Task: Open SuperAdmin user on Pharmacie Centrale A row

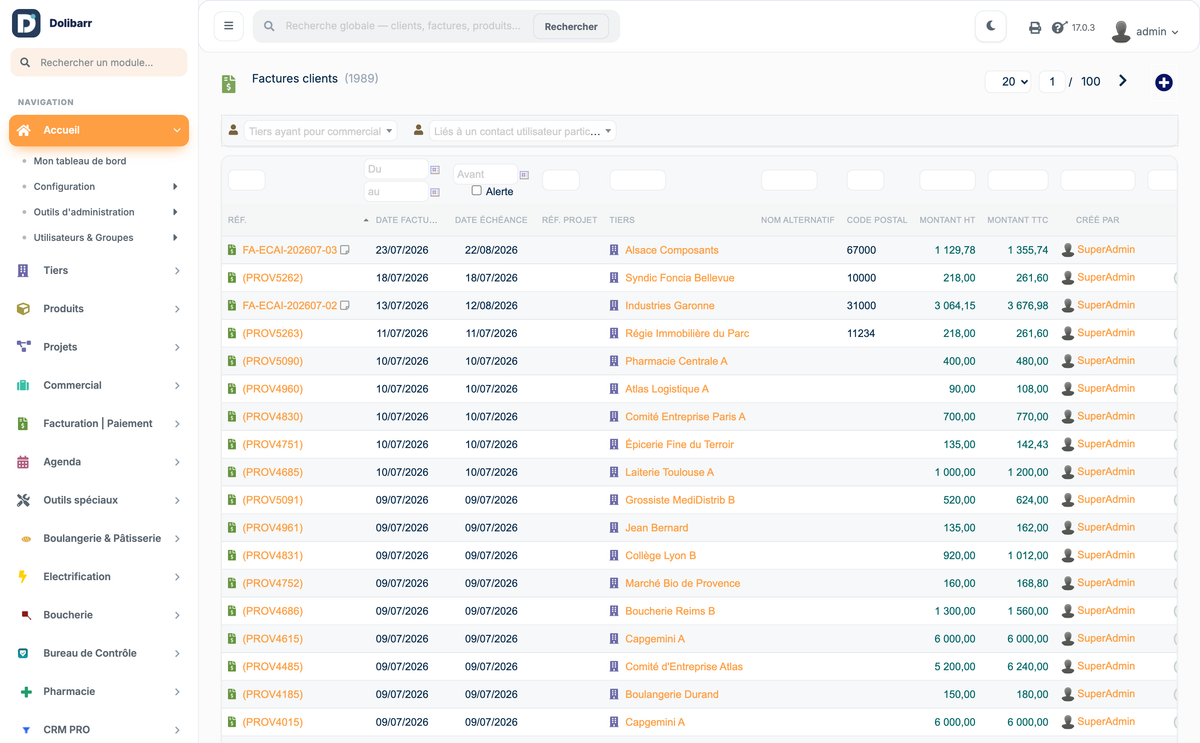Action: tap(1106, 360)
